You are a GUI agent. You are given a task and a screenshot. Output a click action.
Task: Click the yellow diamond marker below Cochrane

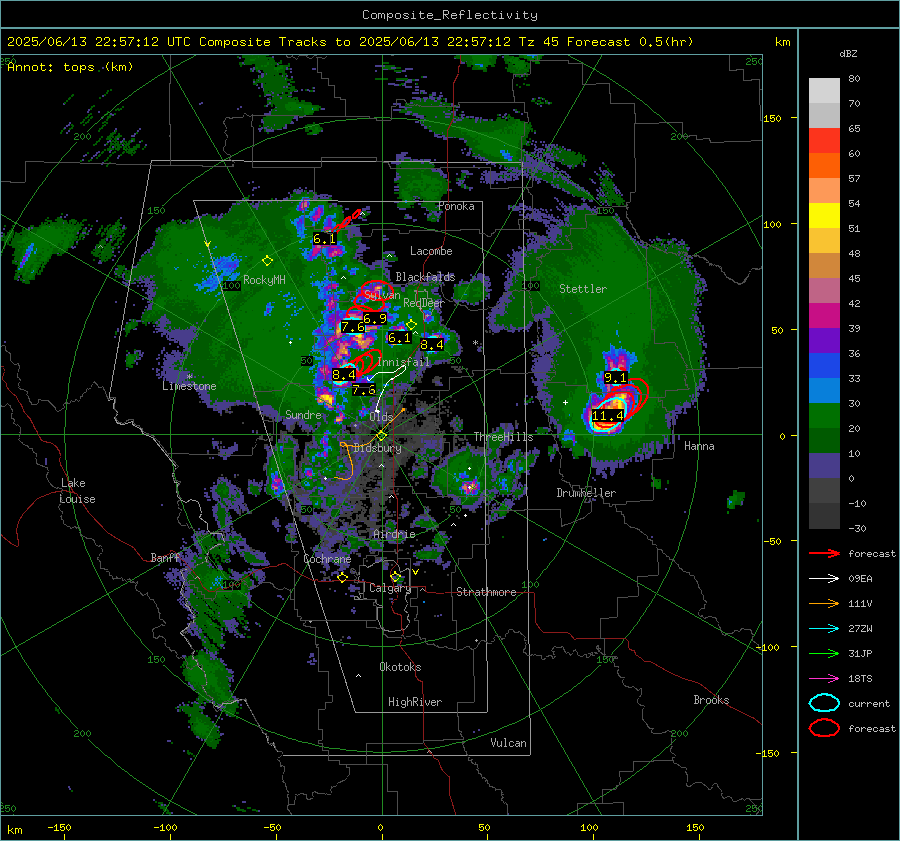tap(343, 578)
